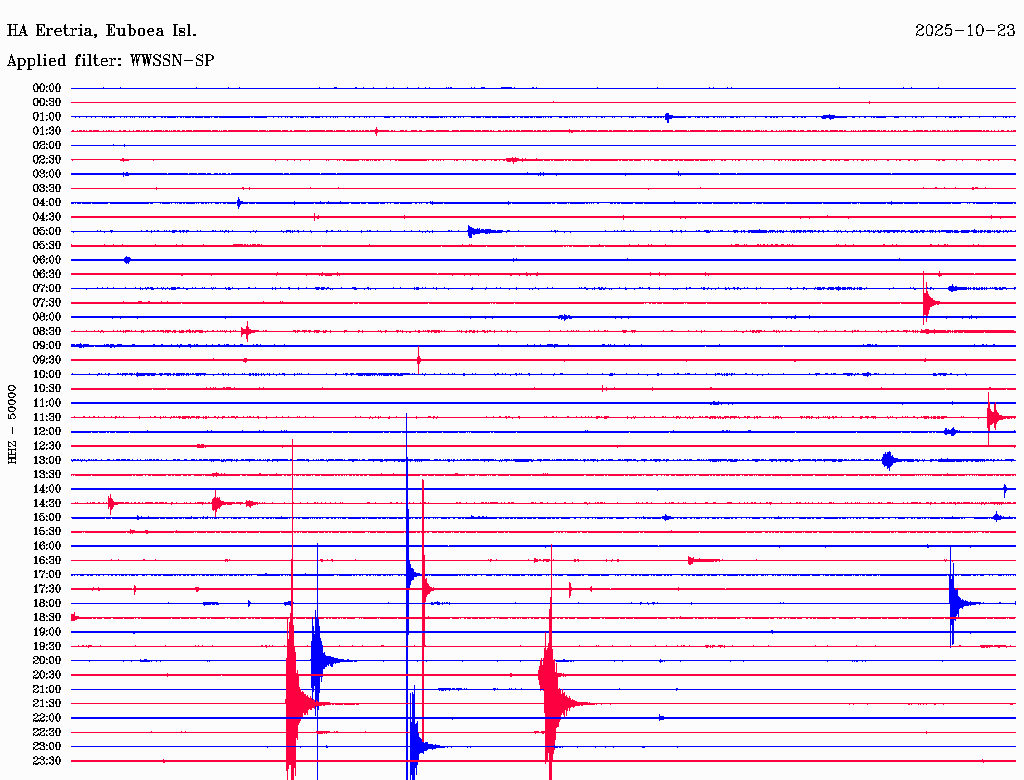Click the 23:30 time label

pyautogui.click(x=47, y=761)
